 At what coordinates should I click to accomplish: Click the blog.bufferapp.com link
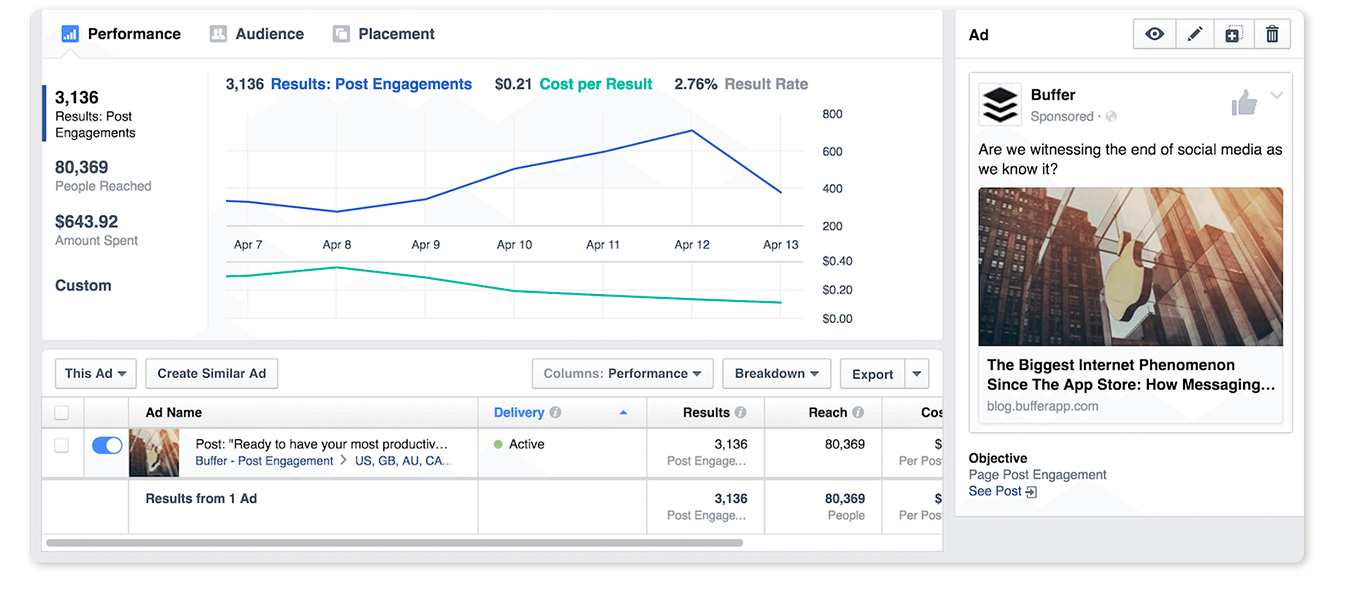(x=1043, y=406)
